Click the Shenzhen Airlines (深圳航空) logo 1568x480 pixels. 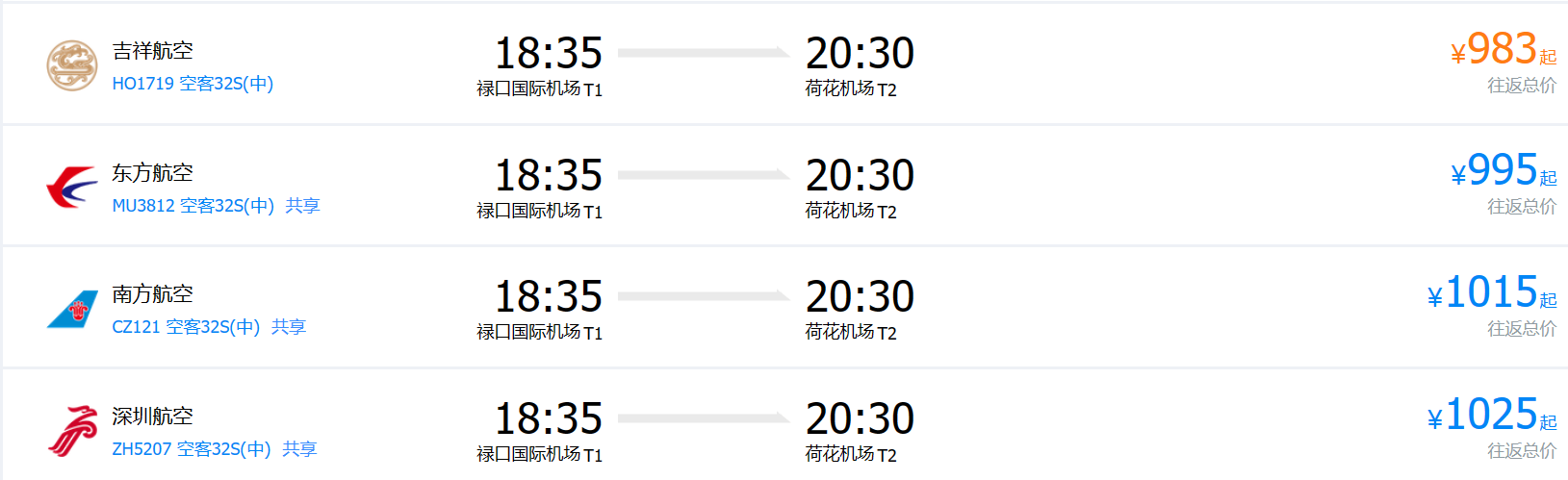72,430
